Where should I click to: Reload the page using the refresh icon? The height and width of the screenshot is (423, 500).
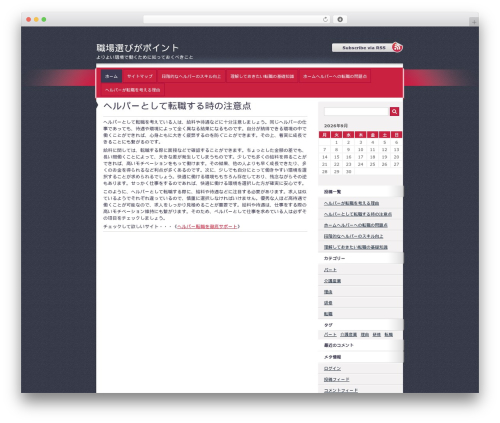325,19
